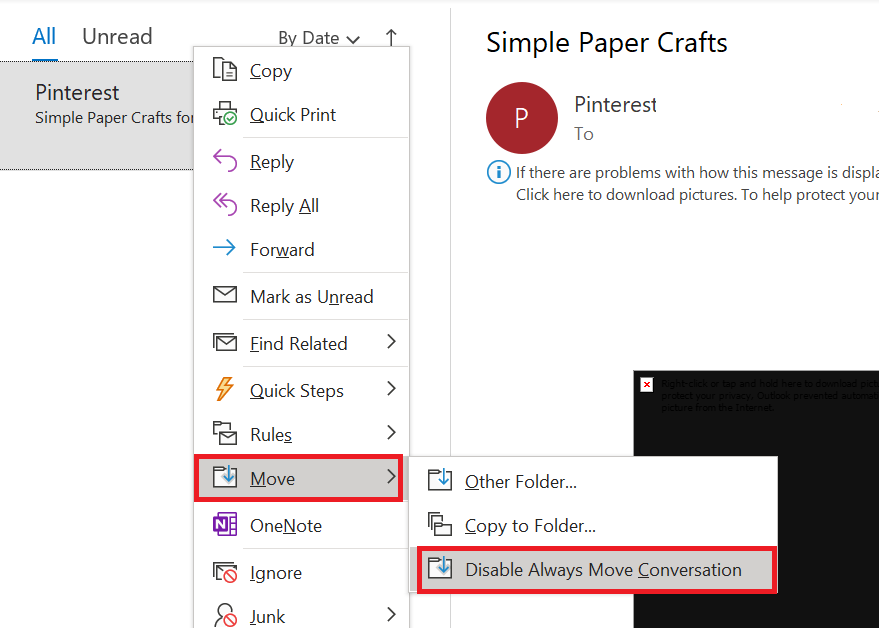Click the blocked image download placeholder text
879x628 pixels.
coord(770,395)
